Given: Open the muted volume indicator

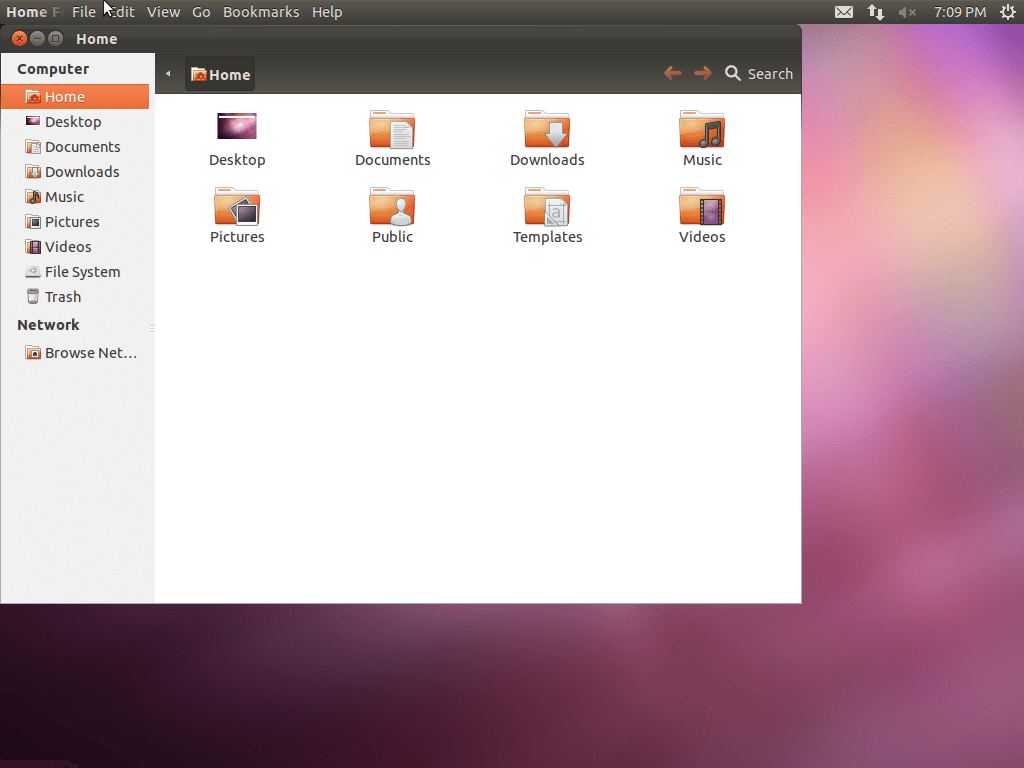Looking at the screenshot, I should (907, 12).
